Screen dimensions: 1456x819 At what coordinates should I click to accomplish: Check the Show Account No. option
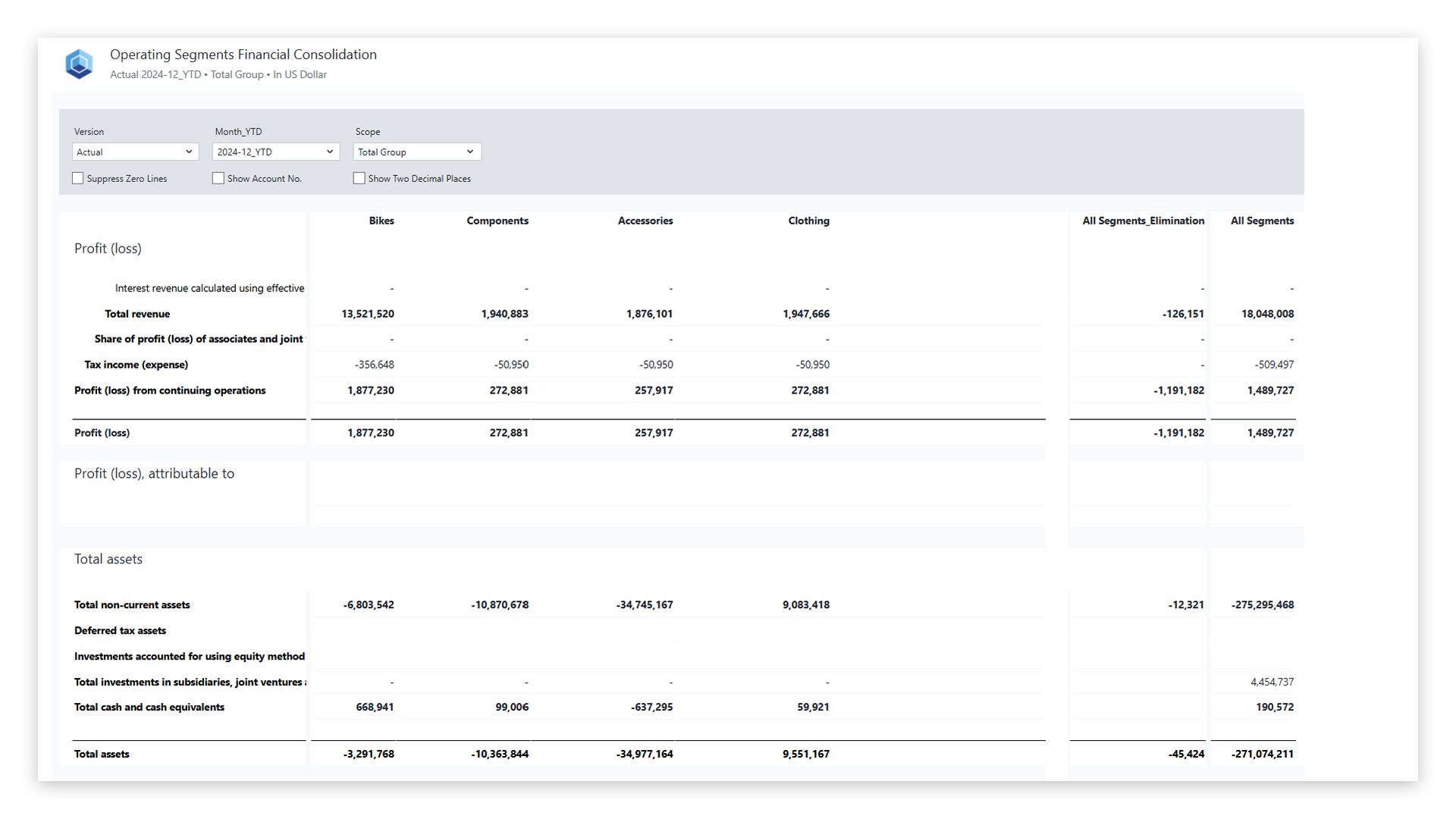(218, 178)
